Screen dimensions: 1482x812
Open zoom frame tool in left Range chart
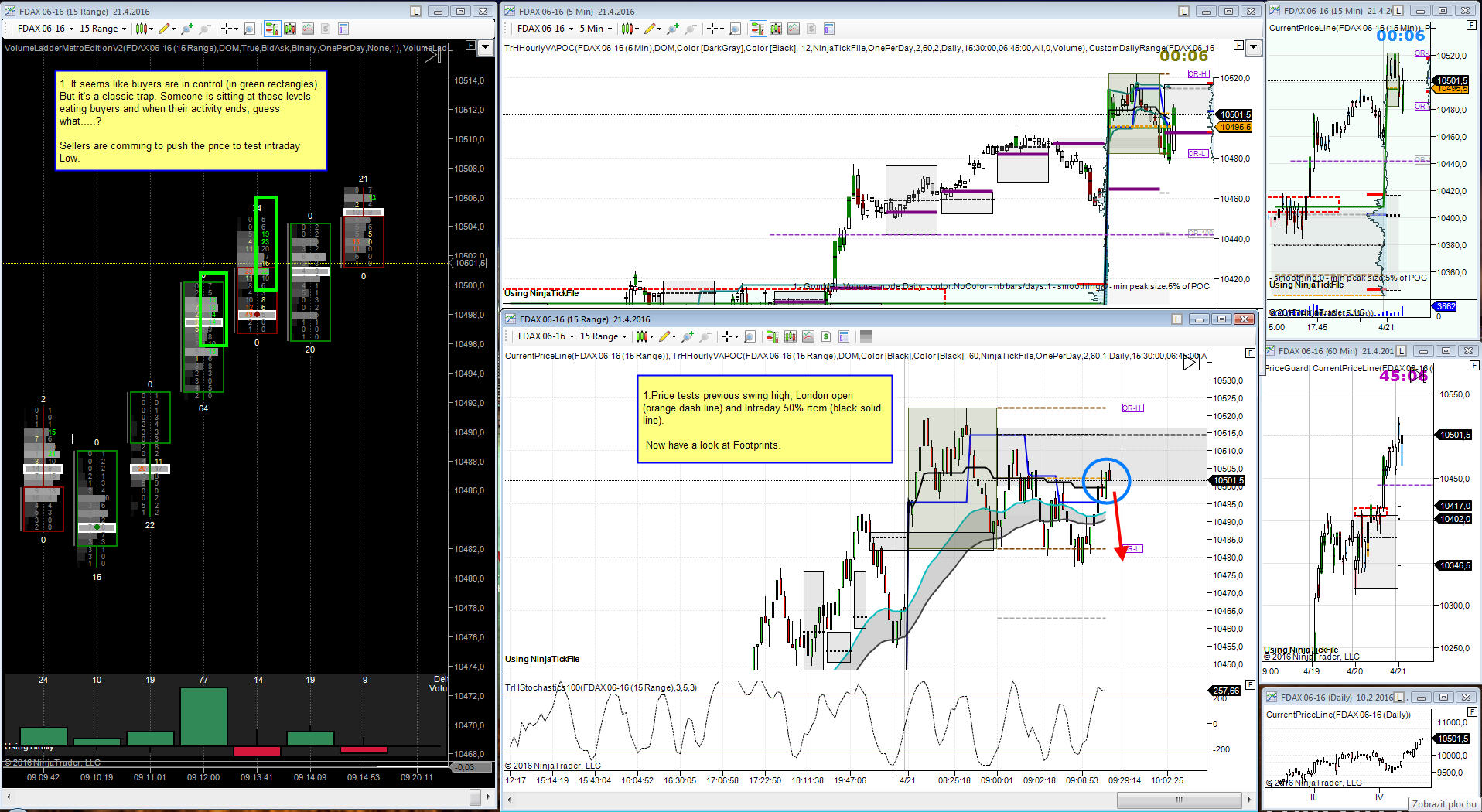coord(249,29)
